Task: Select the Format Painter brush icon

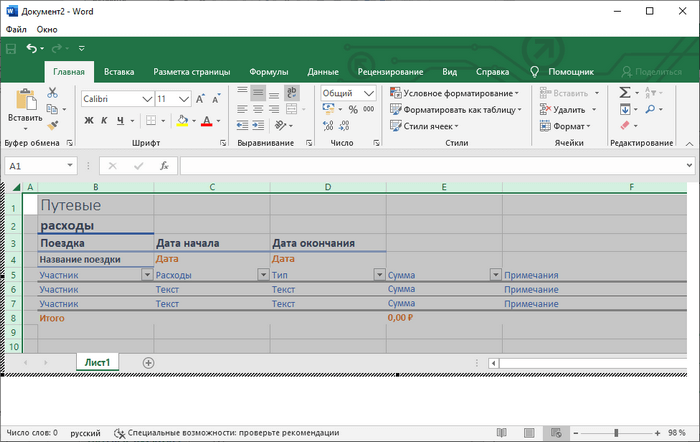Action: tap(53, 125)
